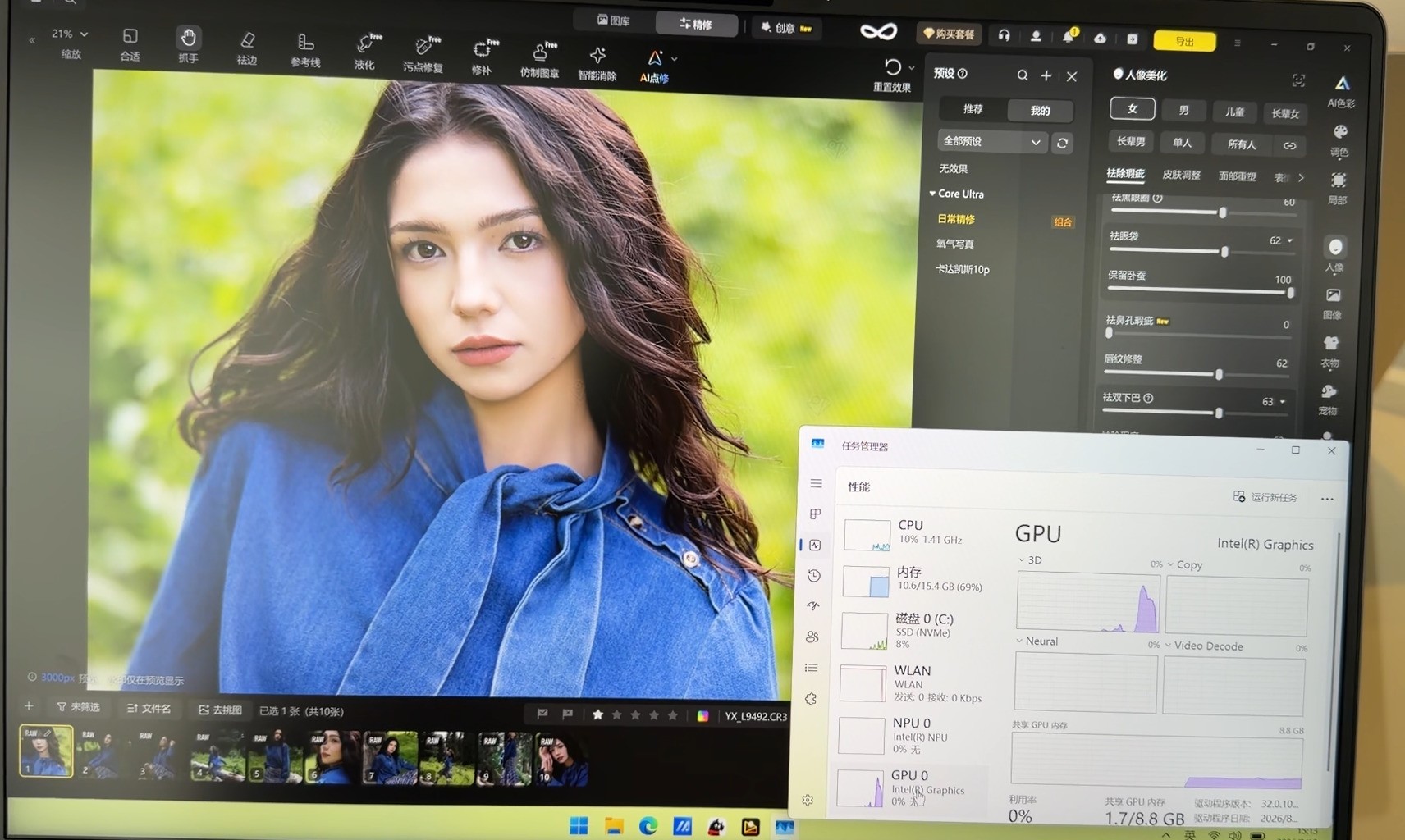Open the 祛双下巴 value dropdown arrow
This screenshot has height=840, width=1405.
tap(1283, 401)
